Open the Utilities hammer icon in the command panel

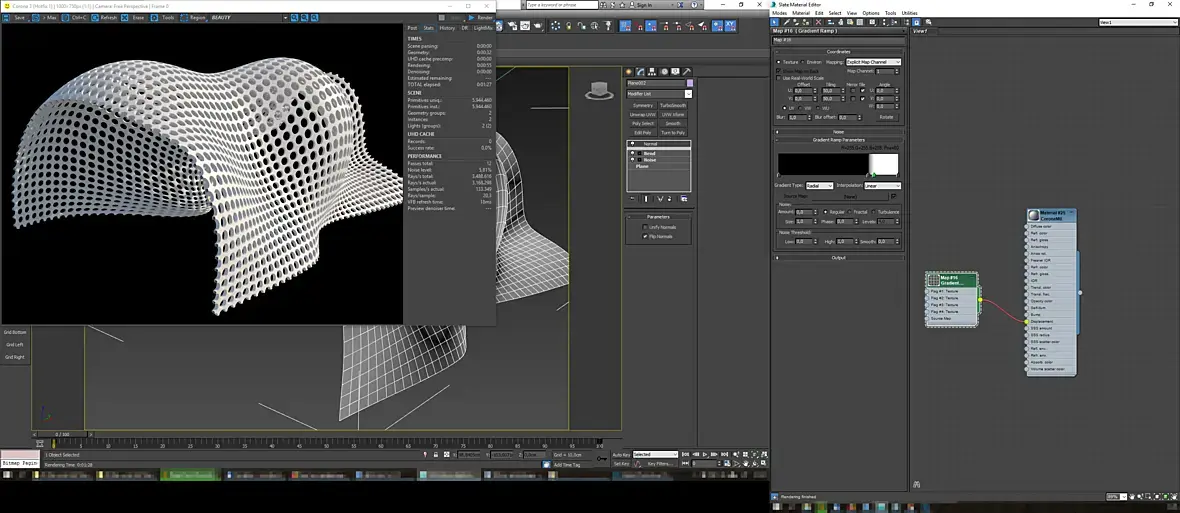pos(688,72)
